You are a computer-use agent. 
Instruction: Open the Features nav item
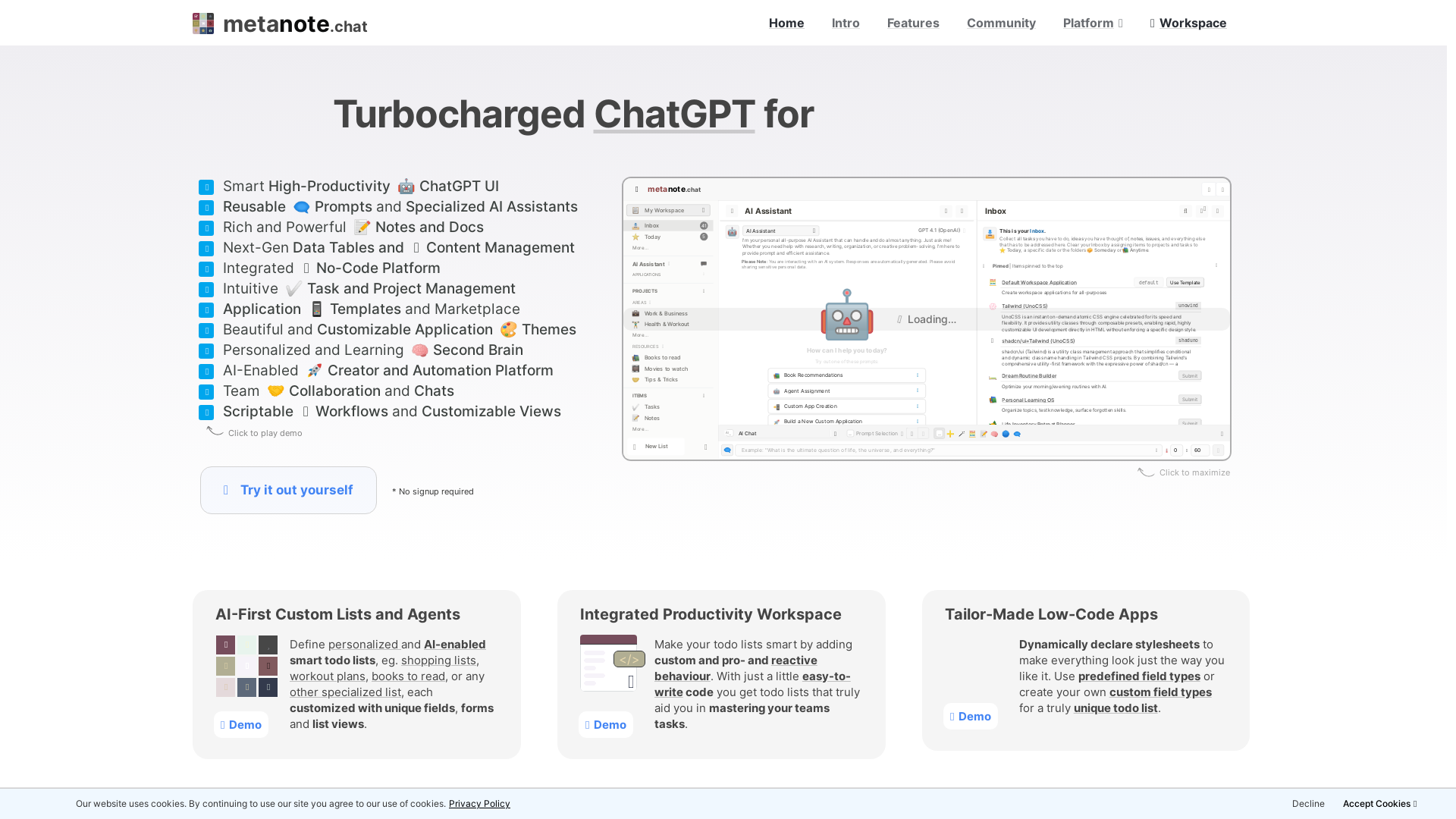(913, 23)
